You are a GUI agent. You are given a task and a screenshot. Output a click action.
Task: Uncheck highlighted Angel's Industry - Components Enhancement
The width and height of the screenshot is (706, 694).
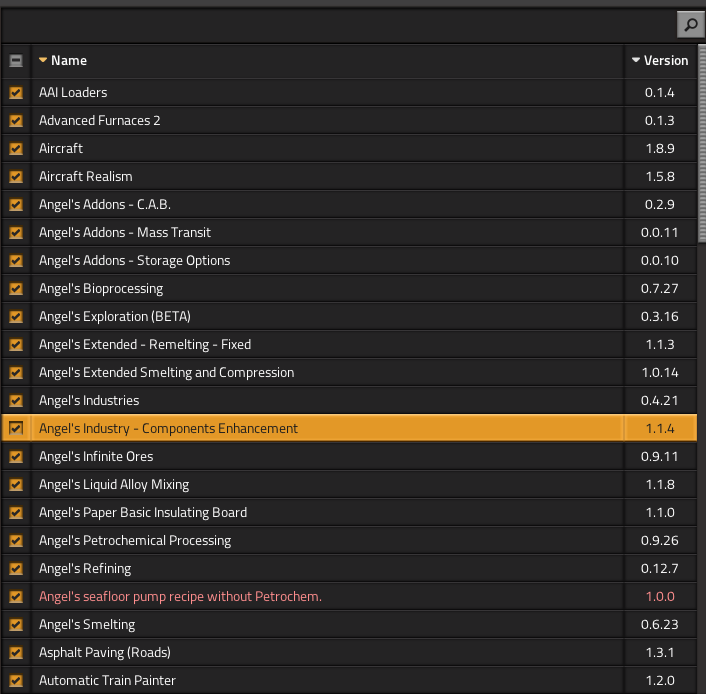pos(16,428)
